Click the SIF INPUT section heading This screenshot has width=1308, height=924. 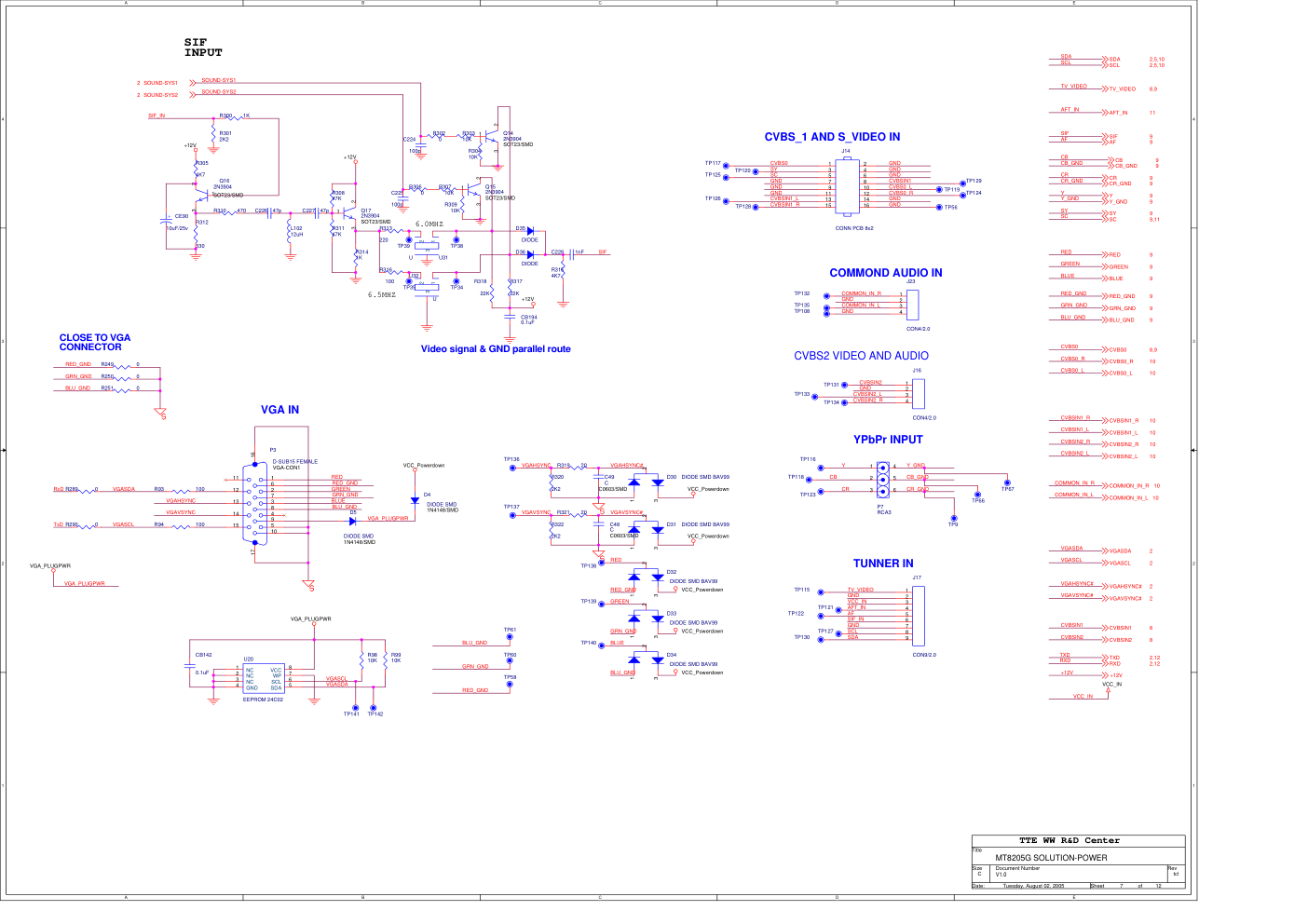click(x=203, y=48)
